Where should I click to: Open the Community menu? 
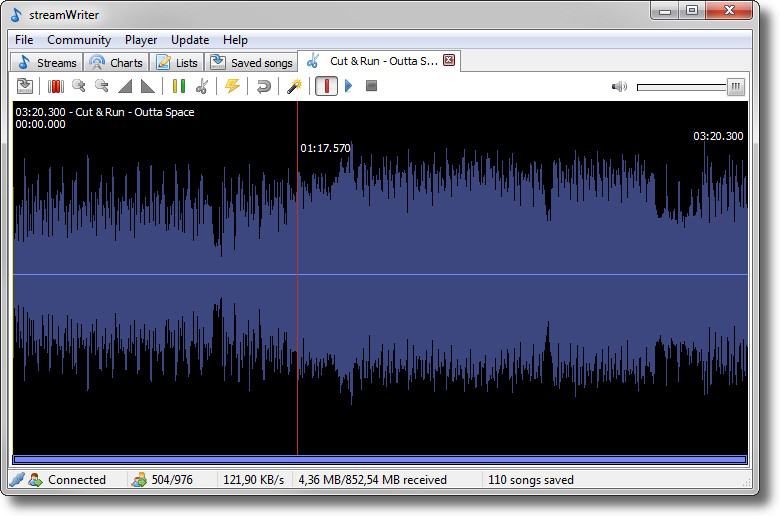pyautogui.click(x=79, y=40)
